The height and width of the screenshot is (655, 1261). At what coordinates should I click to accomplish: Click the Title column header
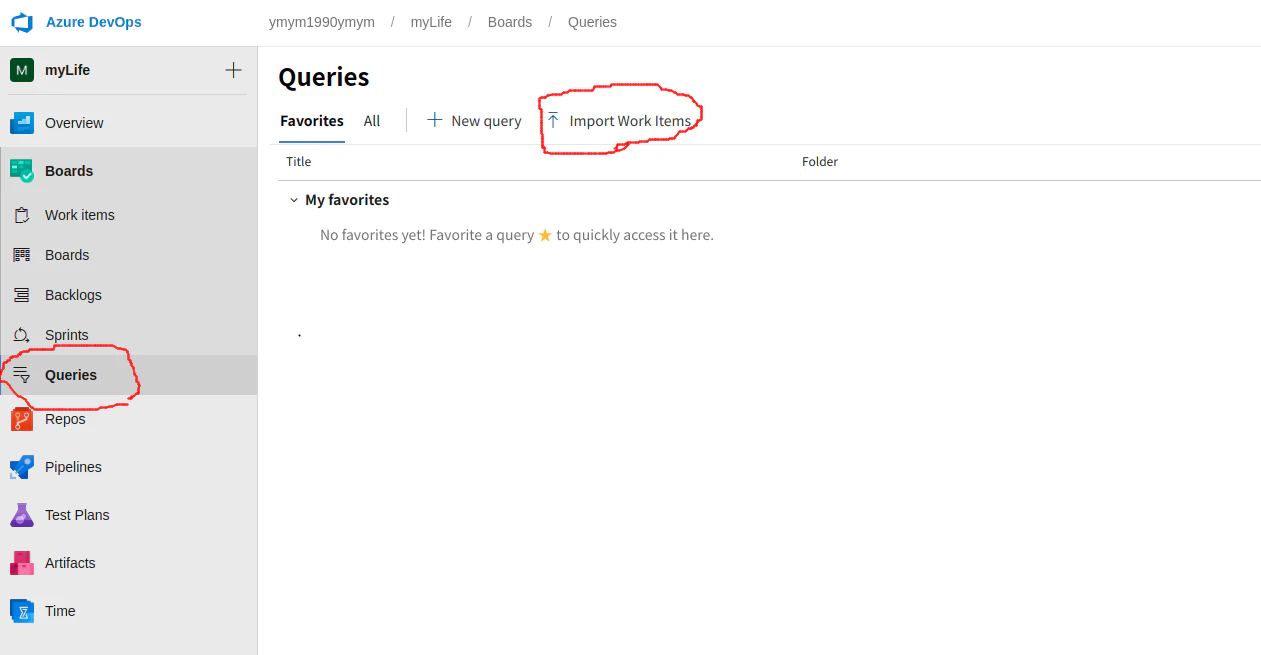tap(298, 161)
